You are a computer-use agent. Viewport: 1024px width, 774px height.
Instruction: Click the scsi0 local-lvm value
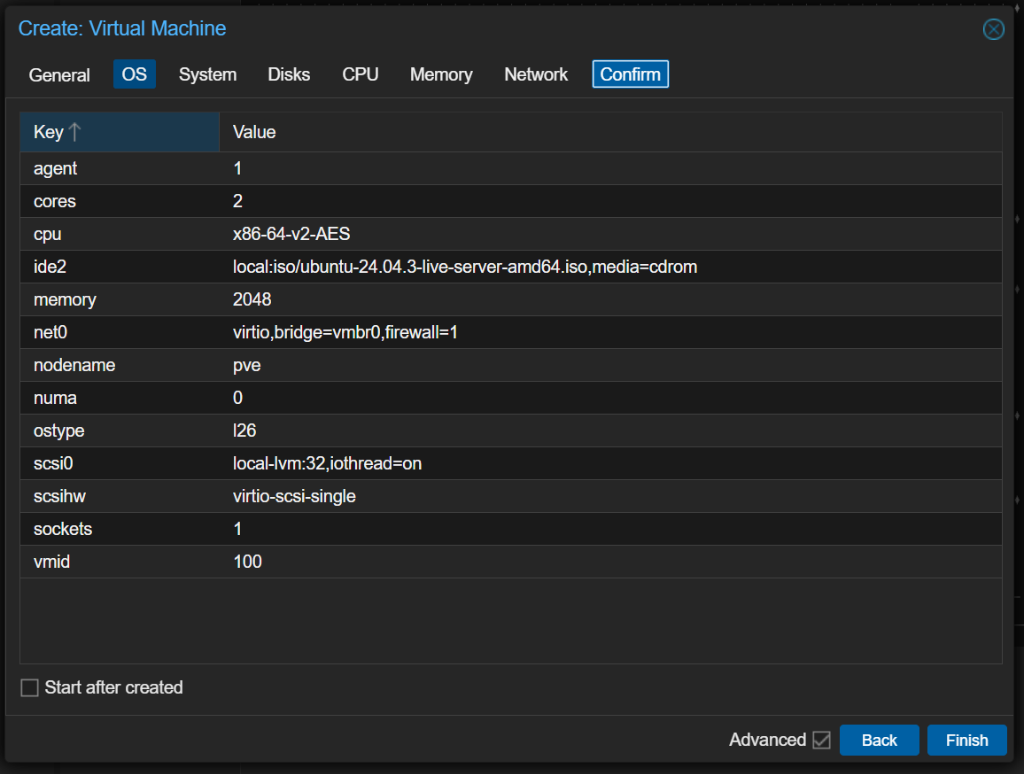point(327,463)
